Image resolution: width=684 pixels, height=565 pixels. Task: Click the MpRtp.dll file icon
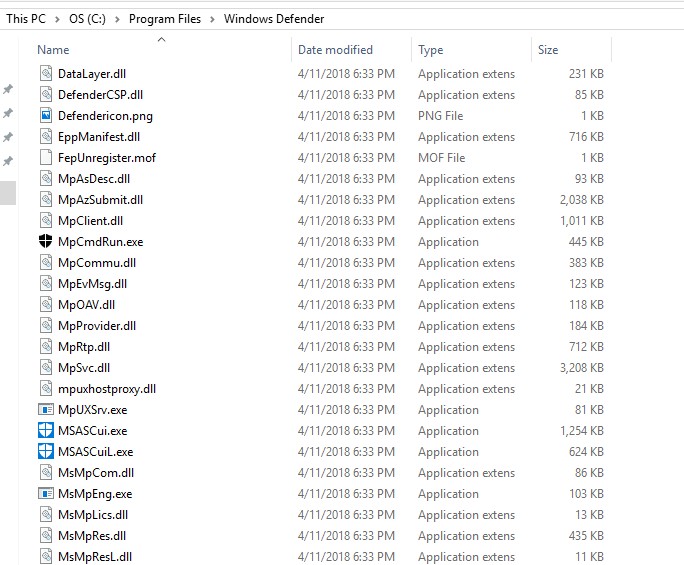tap(46, 346)
